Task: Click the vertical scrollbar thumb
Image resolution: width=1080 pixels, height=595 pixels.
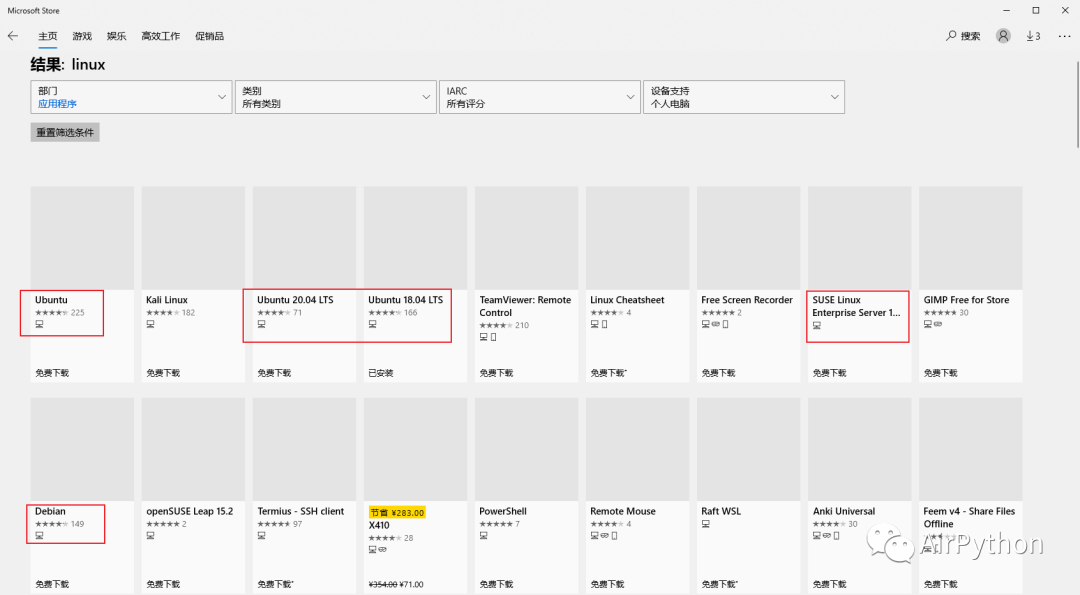Action: (x=1077, y=103)
